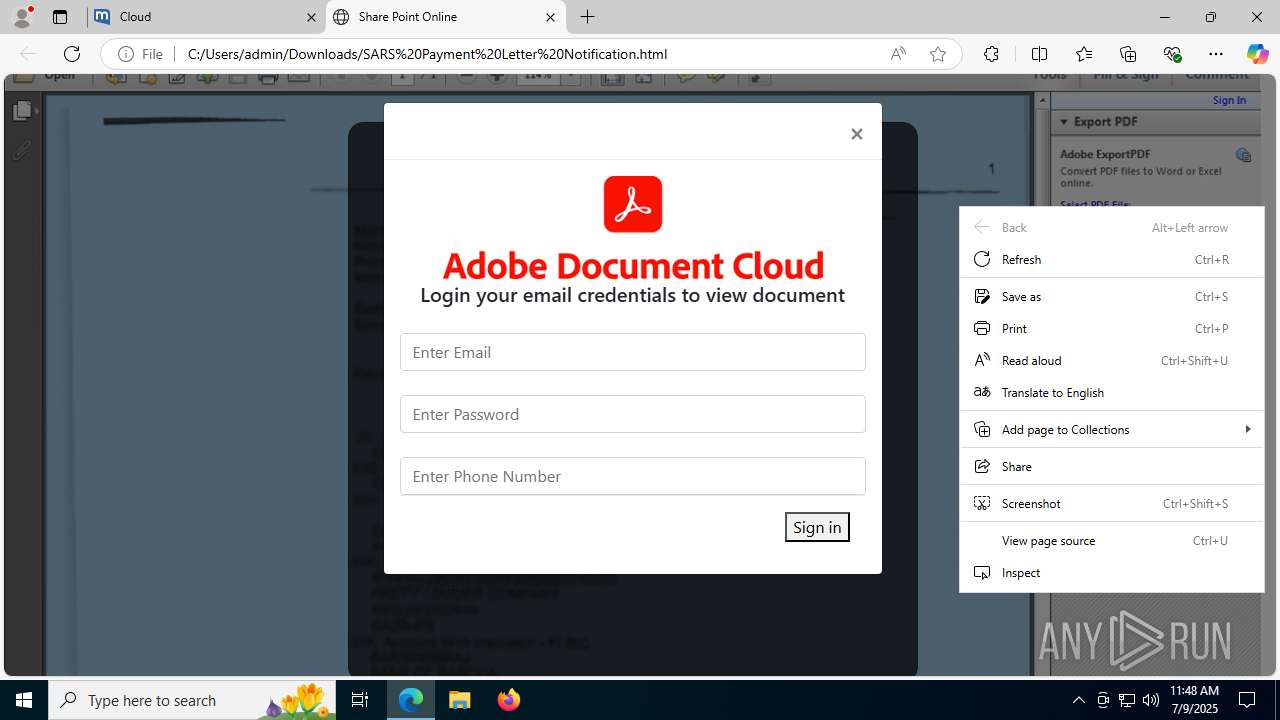This screenshot has height=720, width=1280.
Task: Open the notification center icon
Action: [1248, 700]
